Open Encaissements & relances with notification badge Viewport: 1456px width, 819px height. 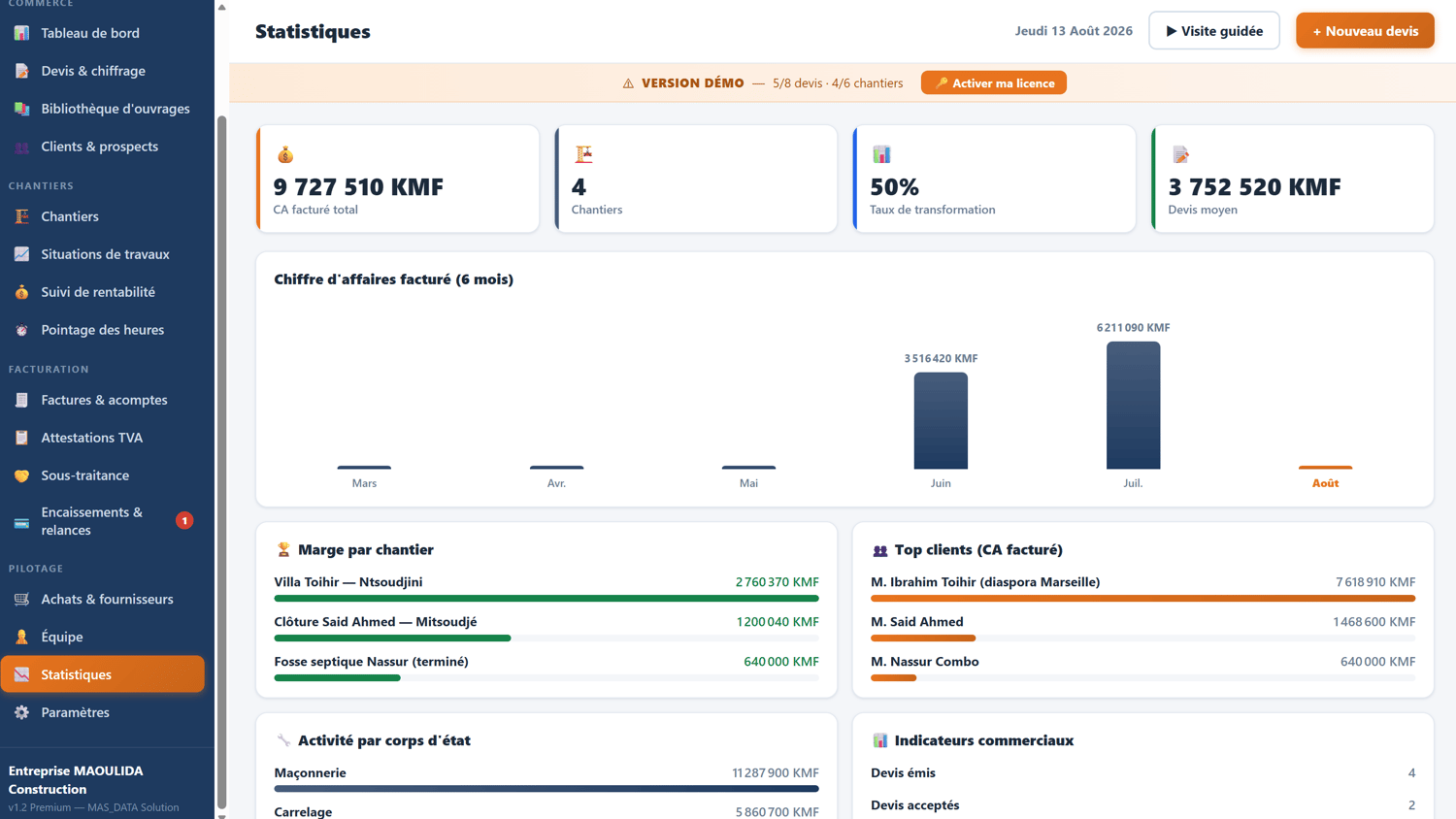pyautogui.click(x=103, y=521)
